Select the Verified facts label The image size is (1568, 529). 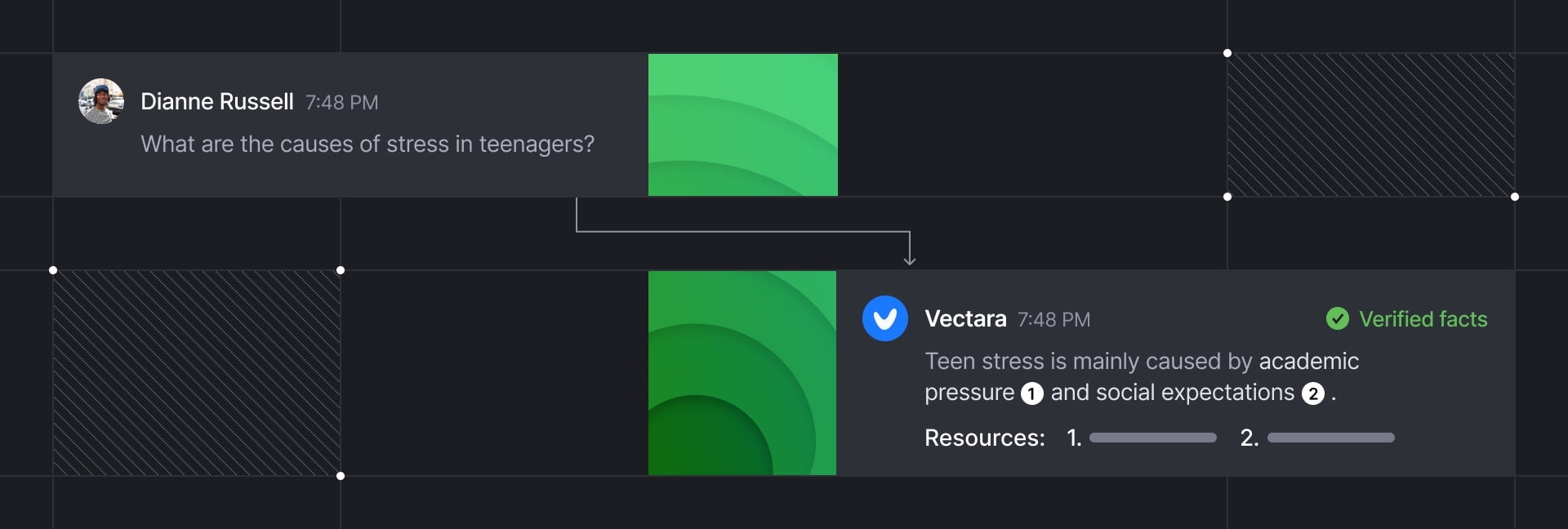(x=1423, y=319)
